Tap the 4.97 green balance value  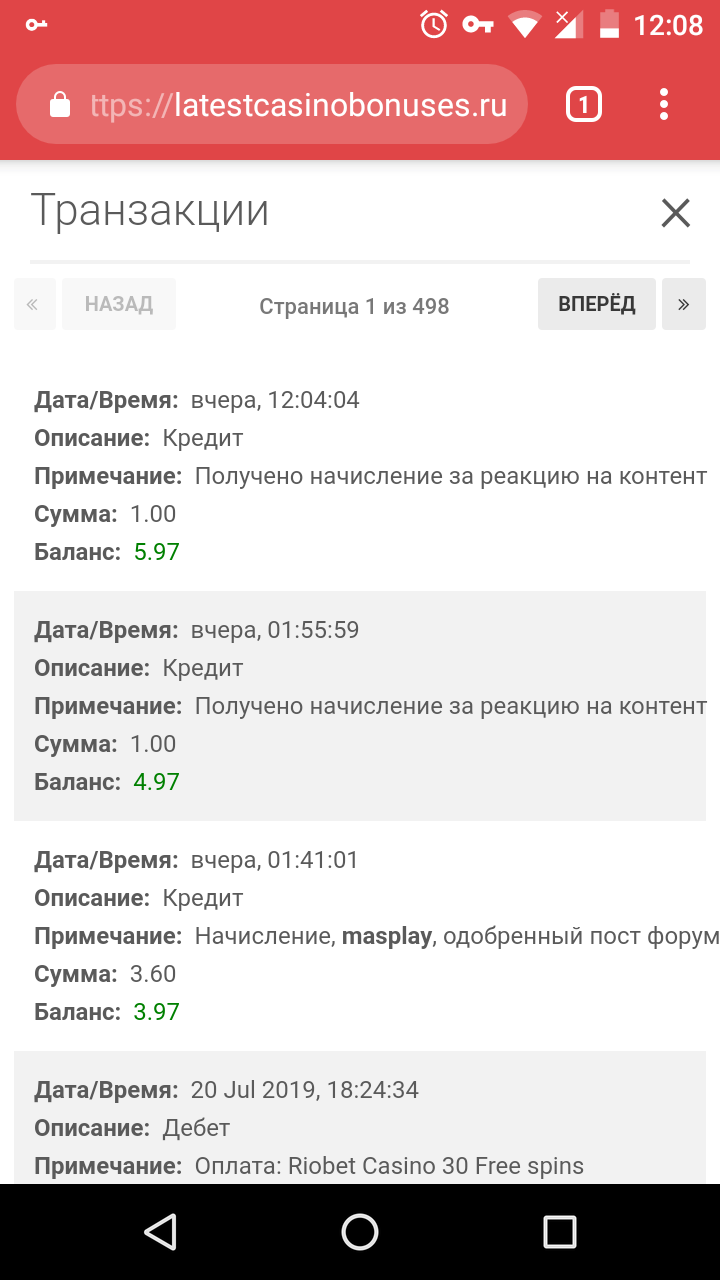pos(157,782)
